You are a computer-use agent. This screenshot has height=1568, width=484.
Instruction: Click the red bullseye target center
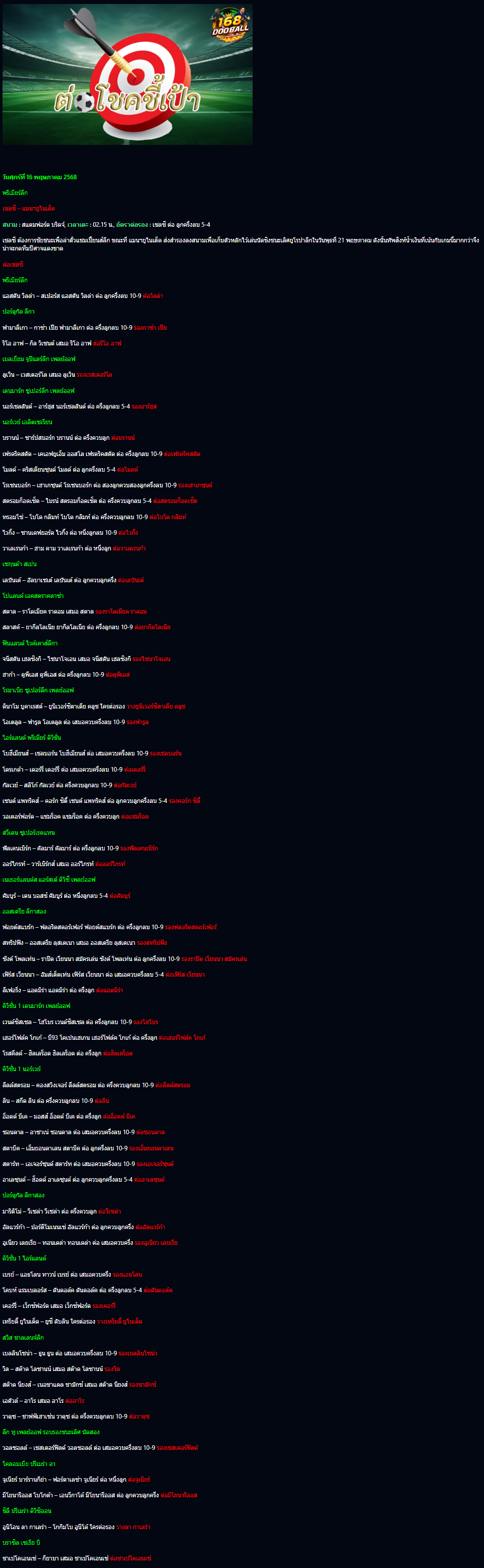coord(133,76)
